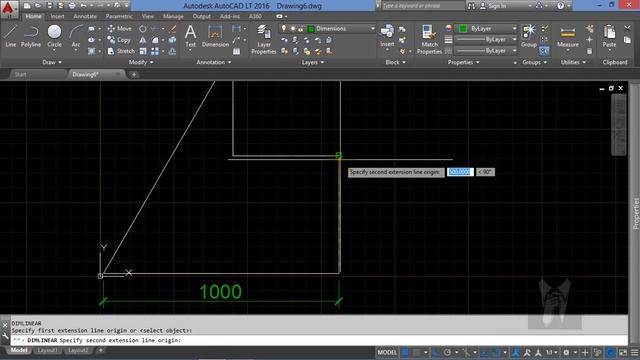Viewport: 640px width, 360px height.
Task: Open the Help question mark icon
Action: [561, 6]
